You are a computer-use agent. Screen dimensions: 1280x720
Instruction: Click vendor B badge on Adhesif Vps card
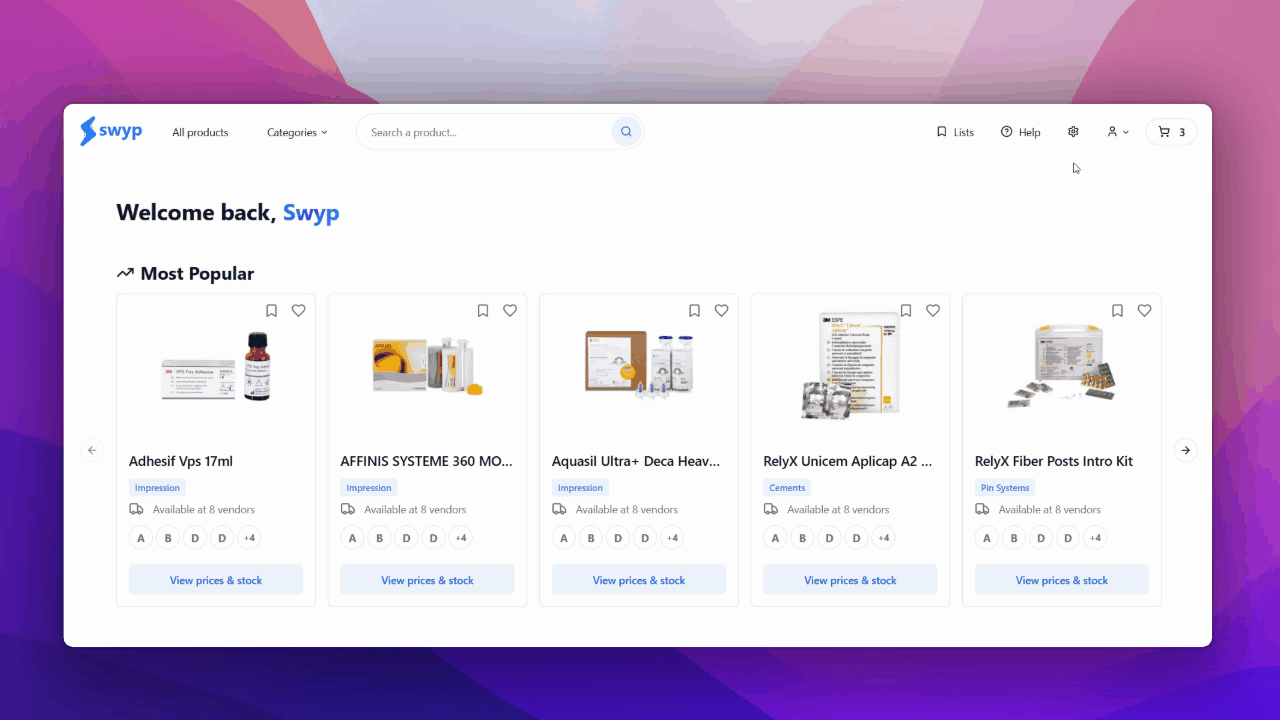168,538
